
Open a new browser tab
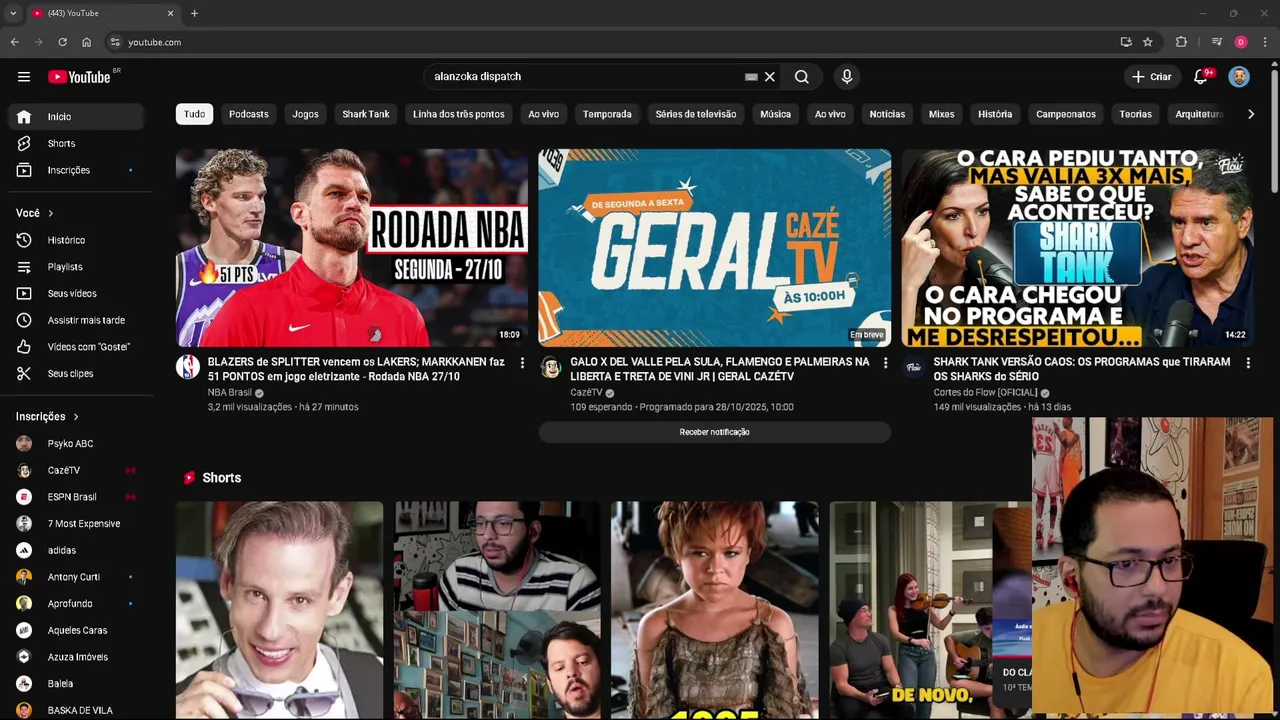pos(194,13)
